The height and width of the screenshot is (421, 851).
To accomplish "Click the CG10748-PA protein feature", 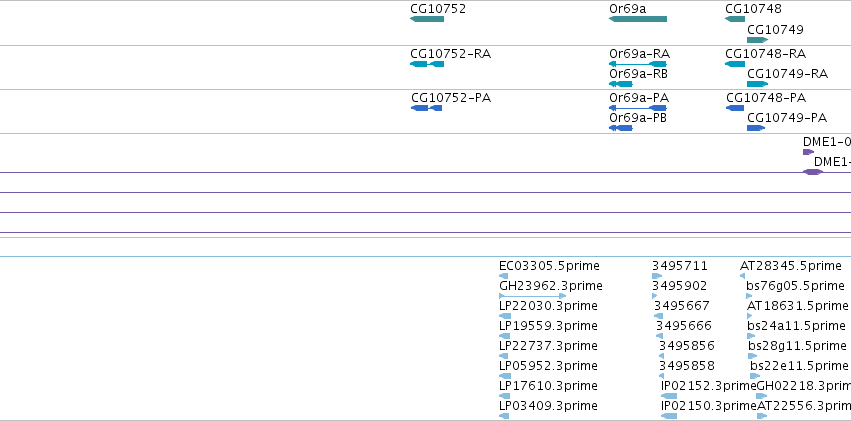I will [x=735, y=108].
